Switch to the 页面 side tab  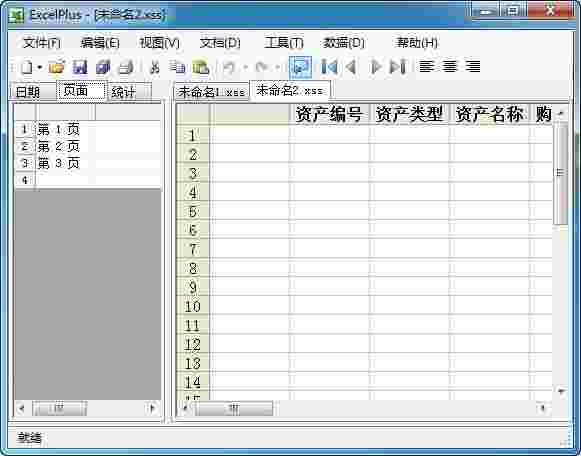(82, 90)
